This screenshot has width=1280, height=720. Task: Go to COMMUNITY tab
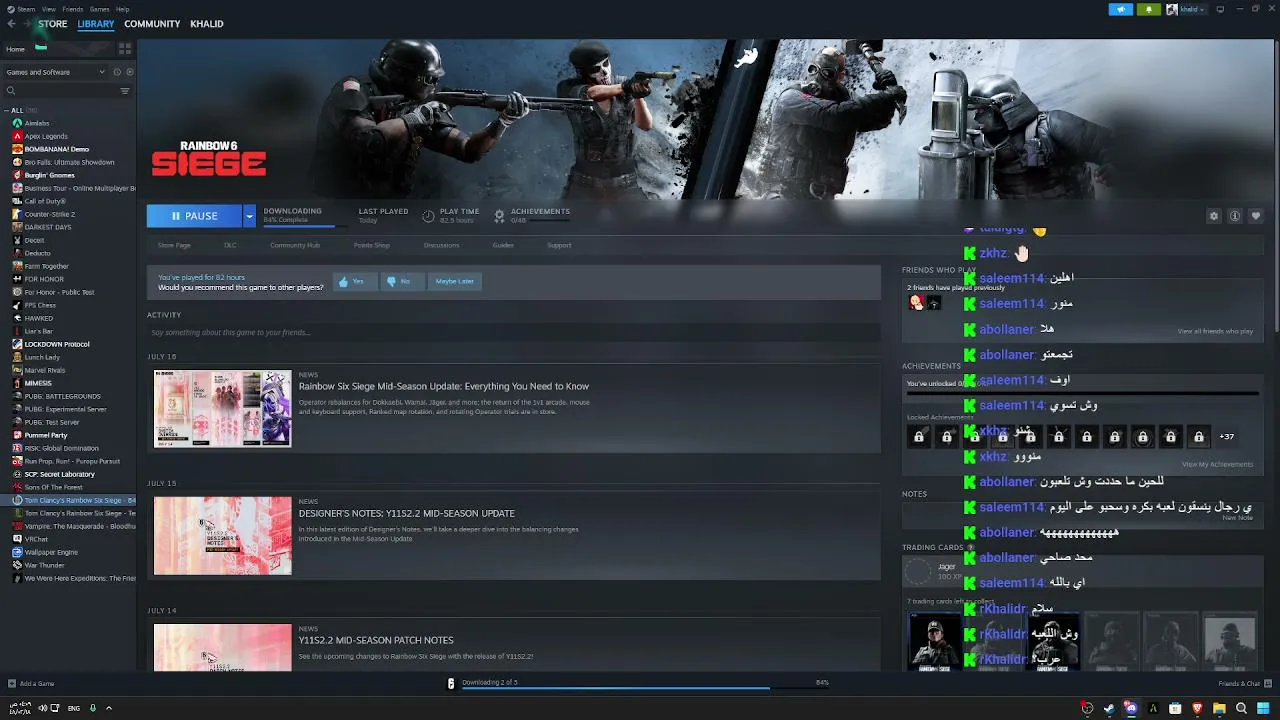pos(152,24)
